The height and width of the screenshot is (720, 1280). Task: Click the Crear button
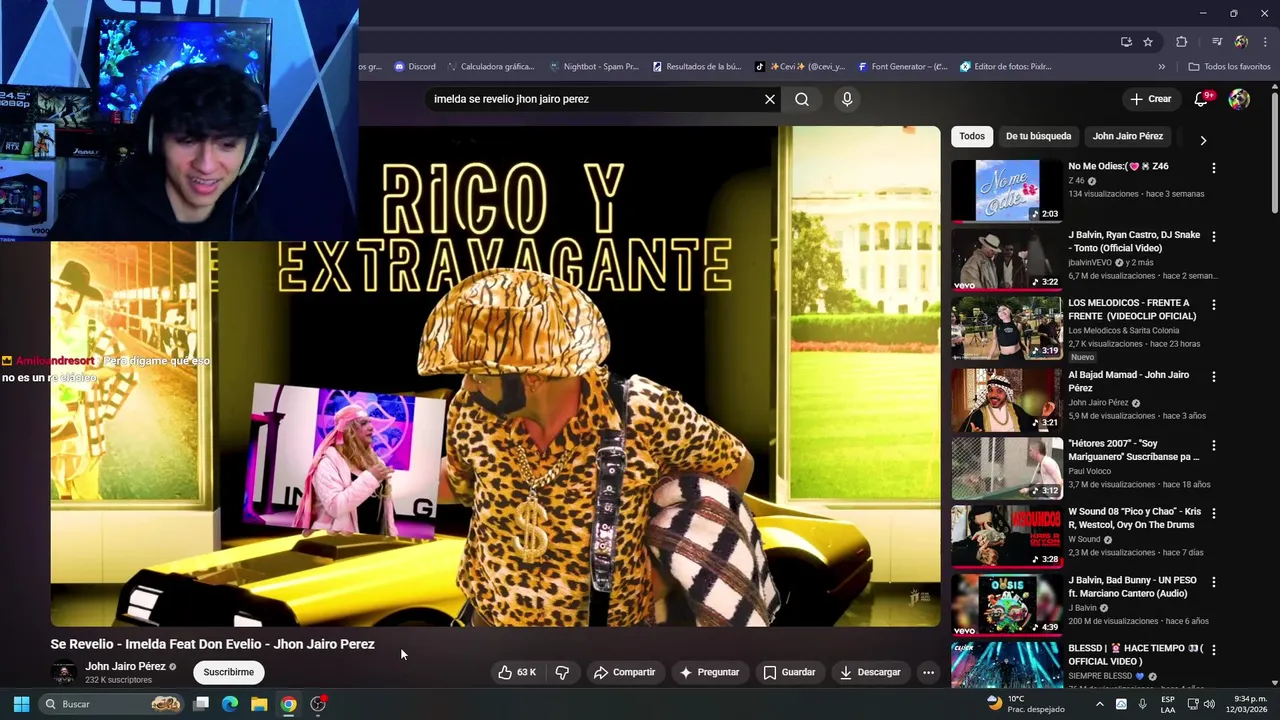1150,99
